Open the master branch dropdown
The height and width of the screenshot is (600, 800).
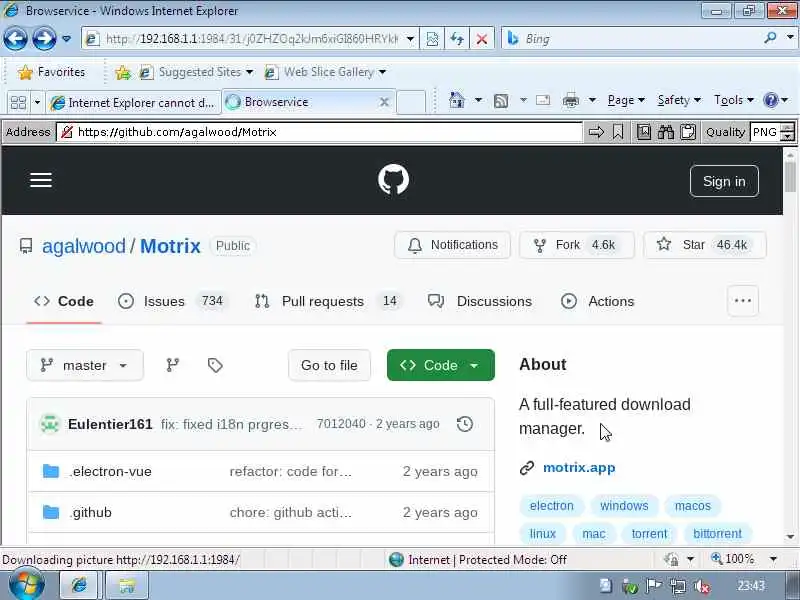click(85, 365)
